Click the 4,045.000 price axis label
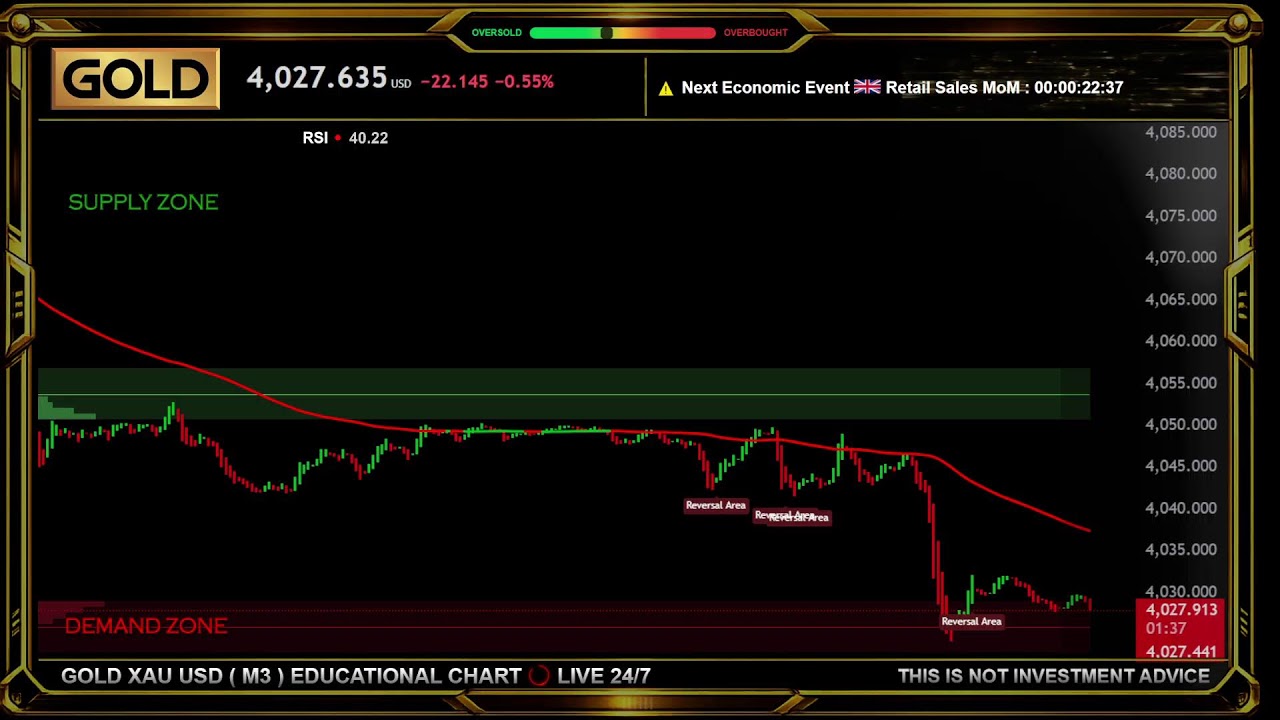This screenshot has width=1280, height=720. (1181, 466)
